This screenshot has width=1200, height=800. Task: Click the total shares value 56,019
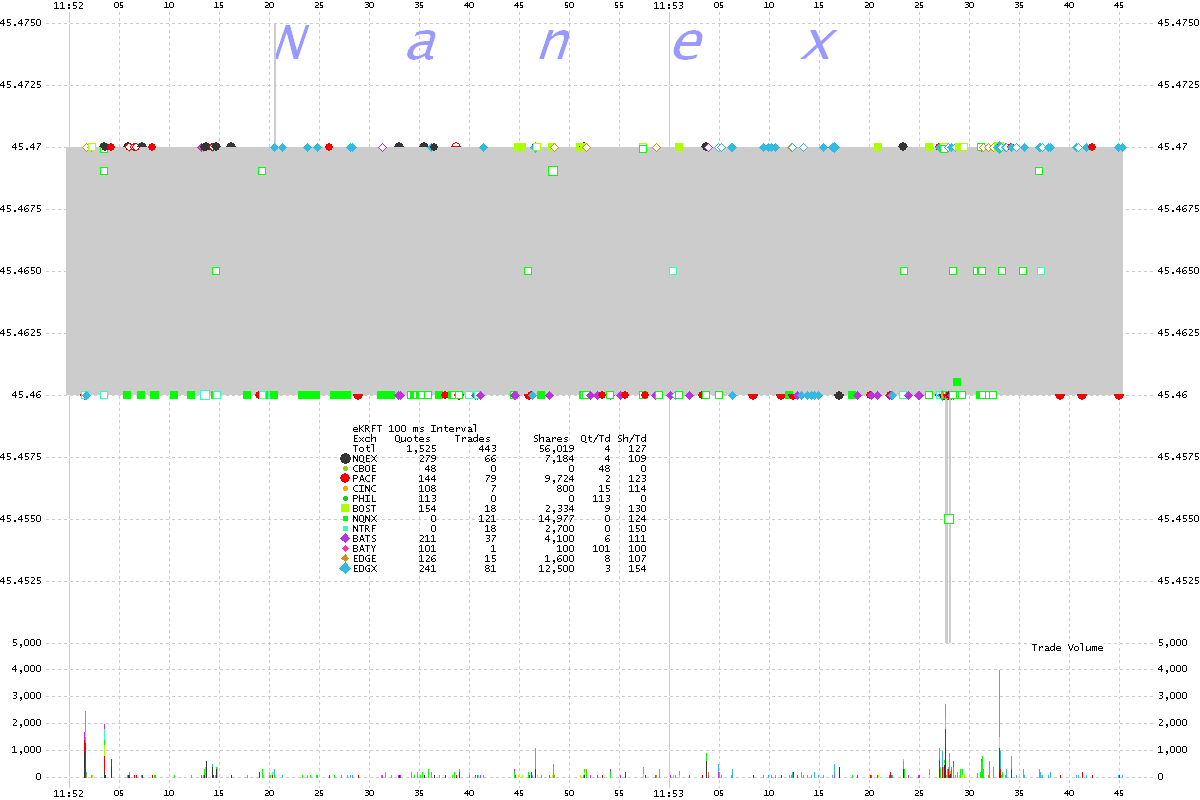(557, 450)
